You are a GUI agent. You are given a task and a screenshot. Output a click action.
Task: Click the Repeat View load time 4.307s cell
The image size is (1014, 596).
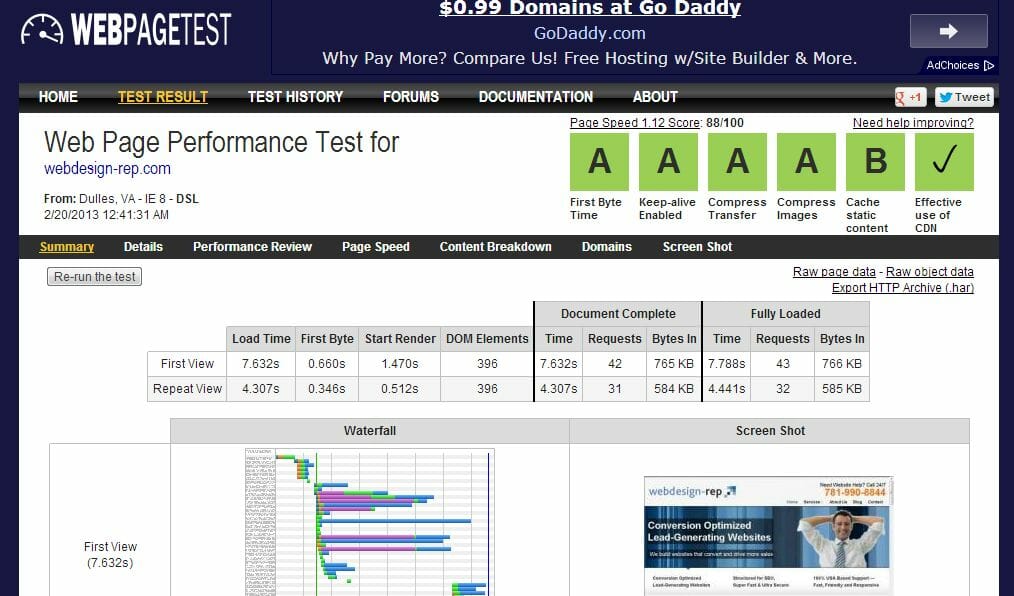tap(261, 389)
